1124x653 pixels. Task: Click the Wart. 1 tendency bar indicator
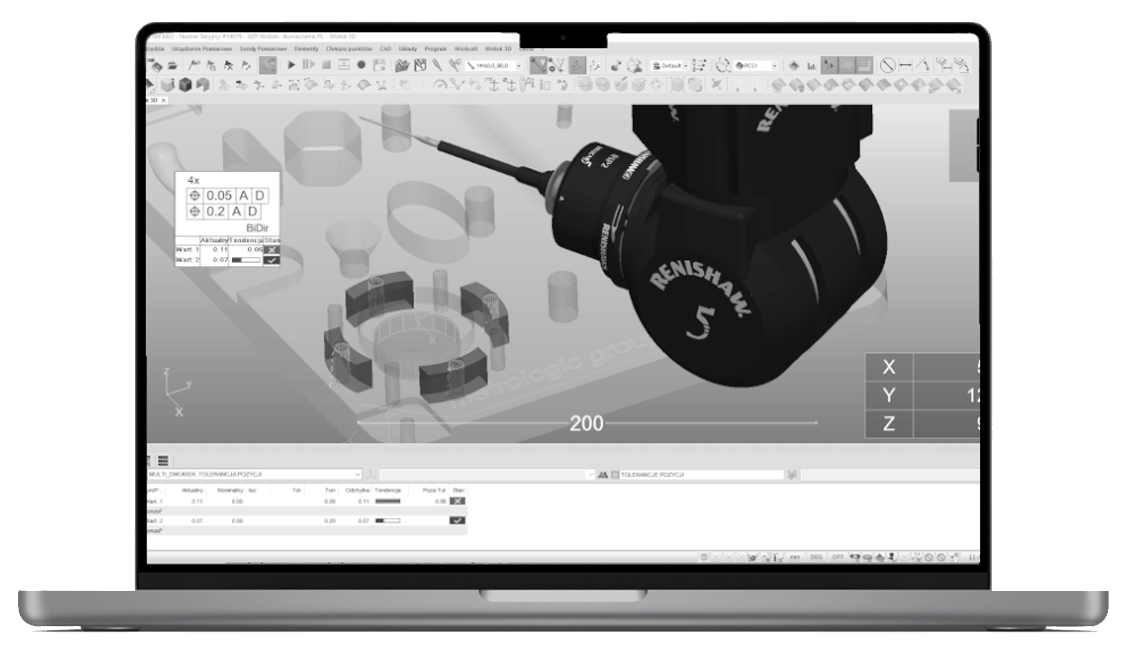[388, 501]
